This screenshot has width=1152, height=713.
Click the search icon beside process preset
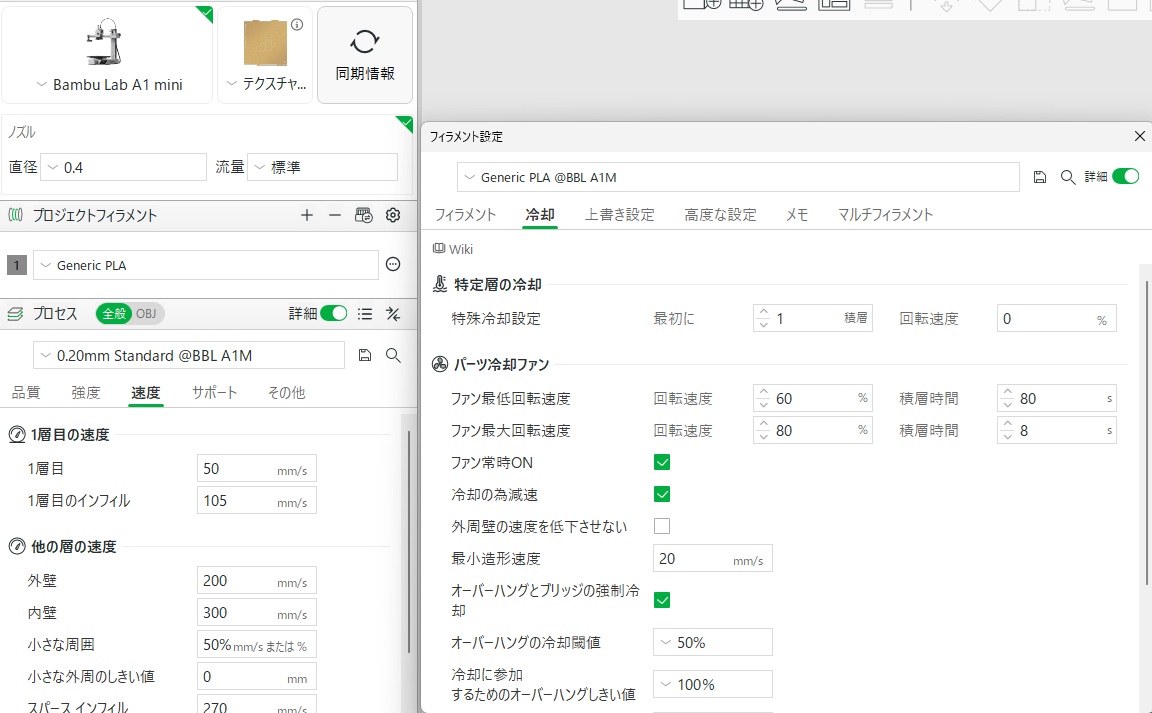pos(393,355)
